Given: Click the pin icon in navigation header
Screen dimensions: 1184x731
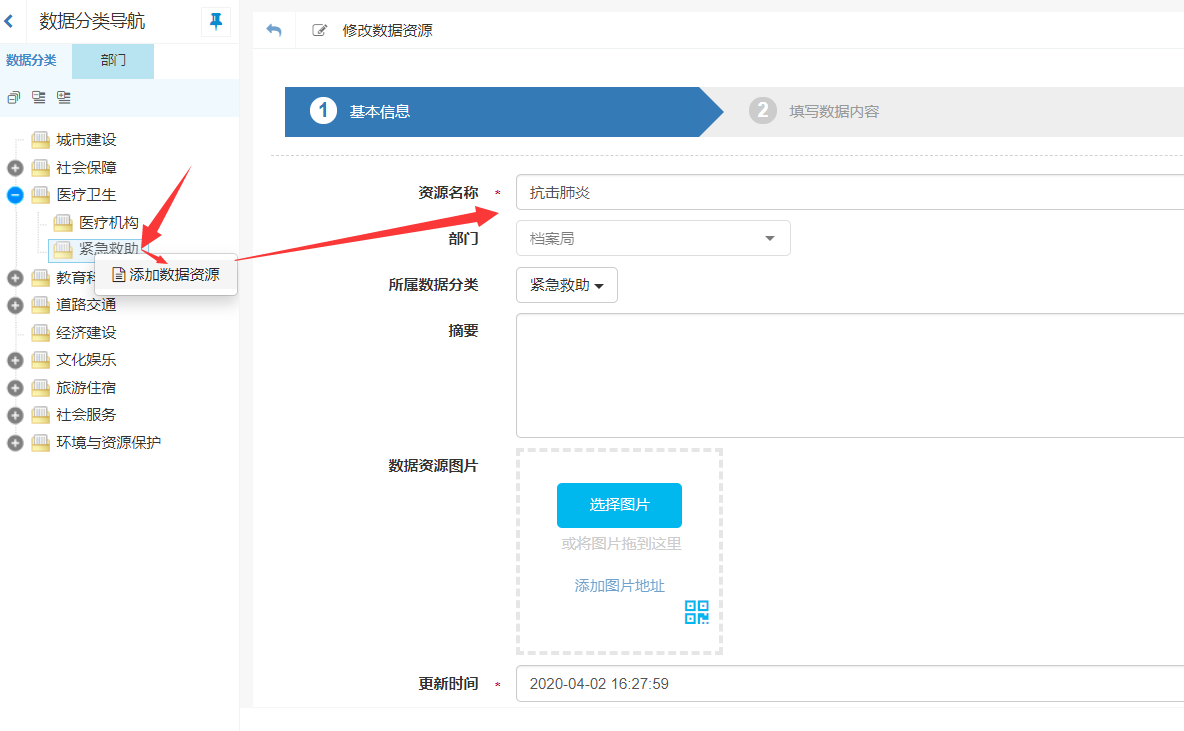Looking at the screenshot, I should (216, 21).
